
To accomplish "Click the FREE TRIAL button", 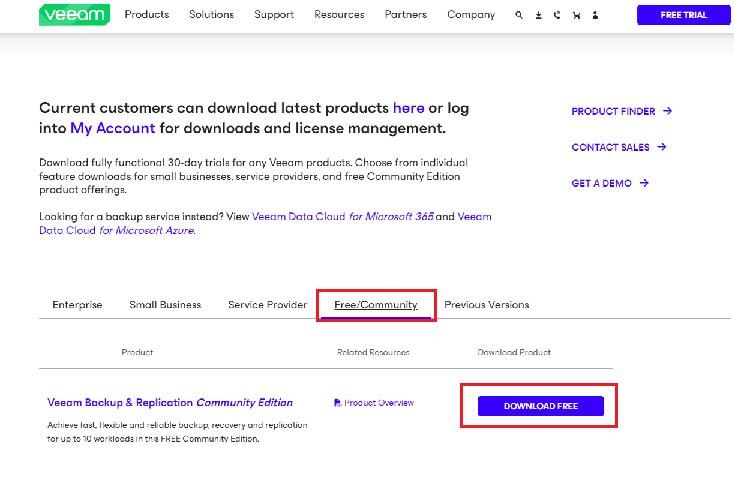I will click(683, 15).
